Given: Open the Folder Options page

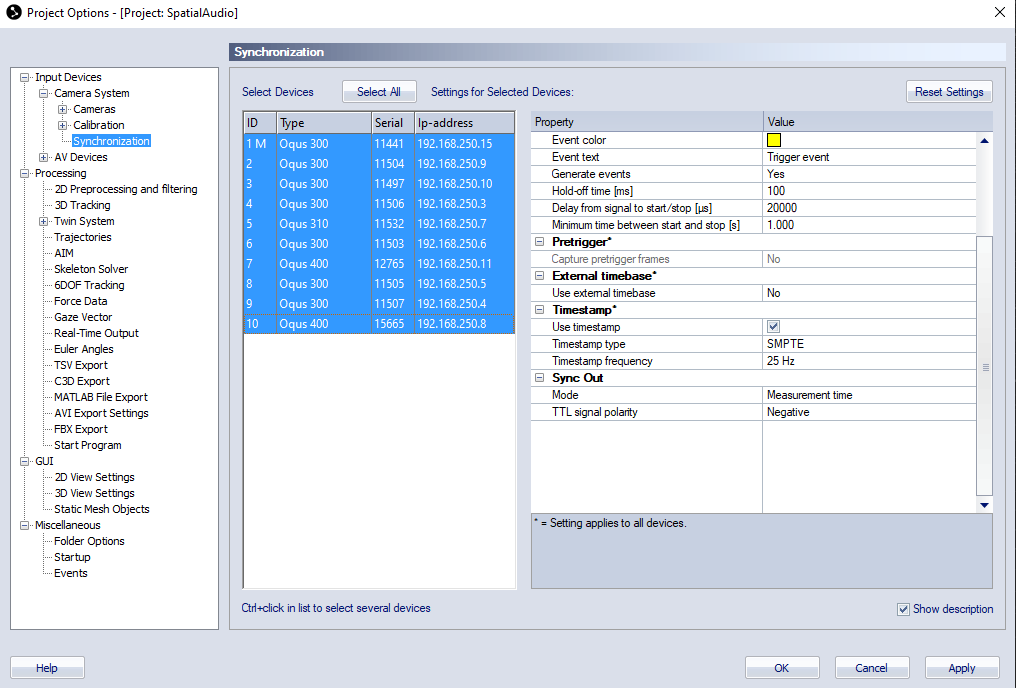Looking at the screenshot, I should tap(89, 541).
